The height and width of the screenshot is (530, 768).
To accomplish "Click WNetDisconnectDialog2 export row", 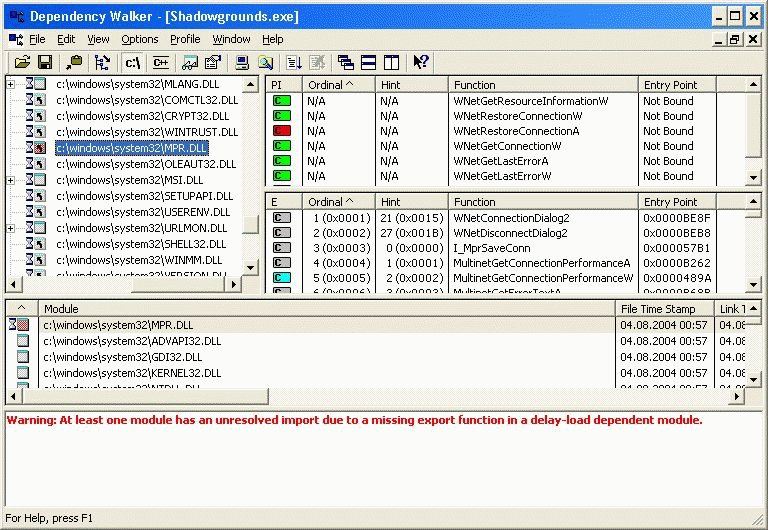I will [510, 233].
